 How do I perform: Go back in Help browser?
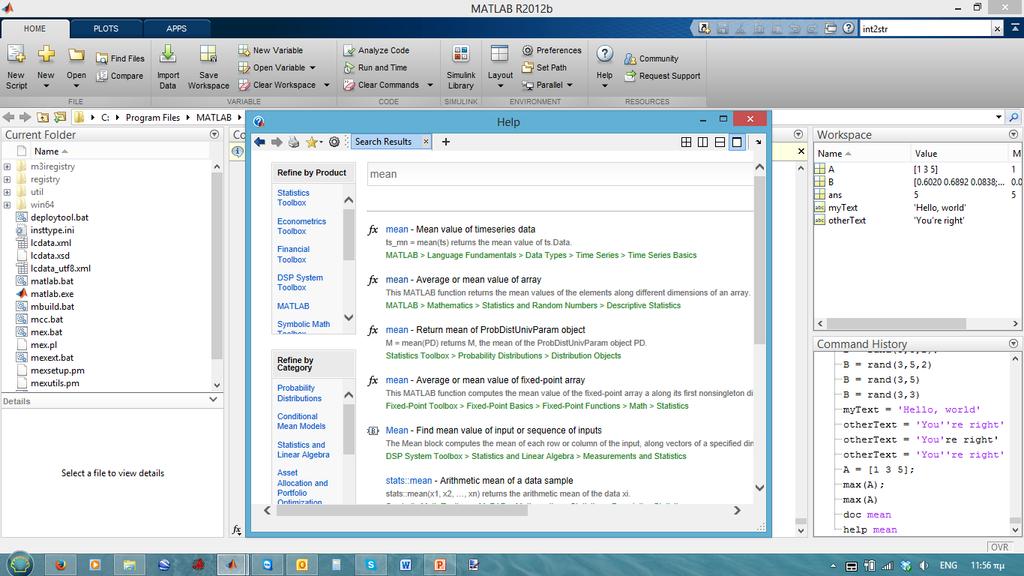coord(259,142)
